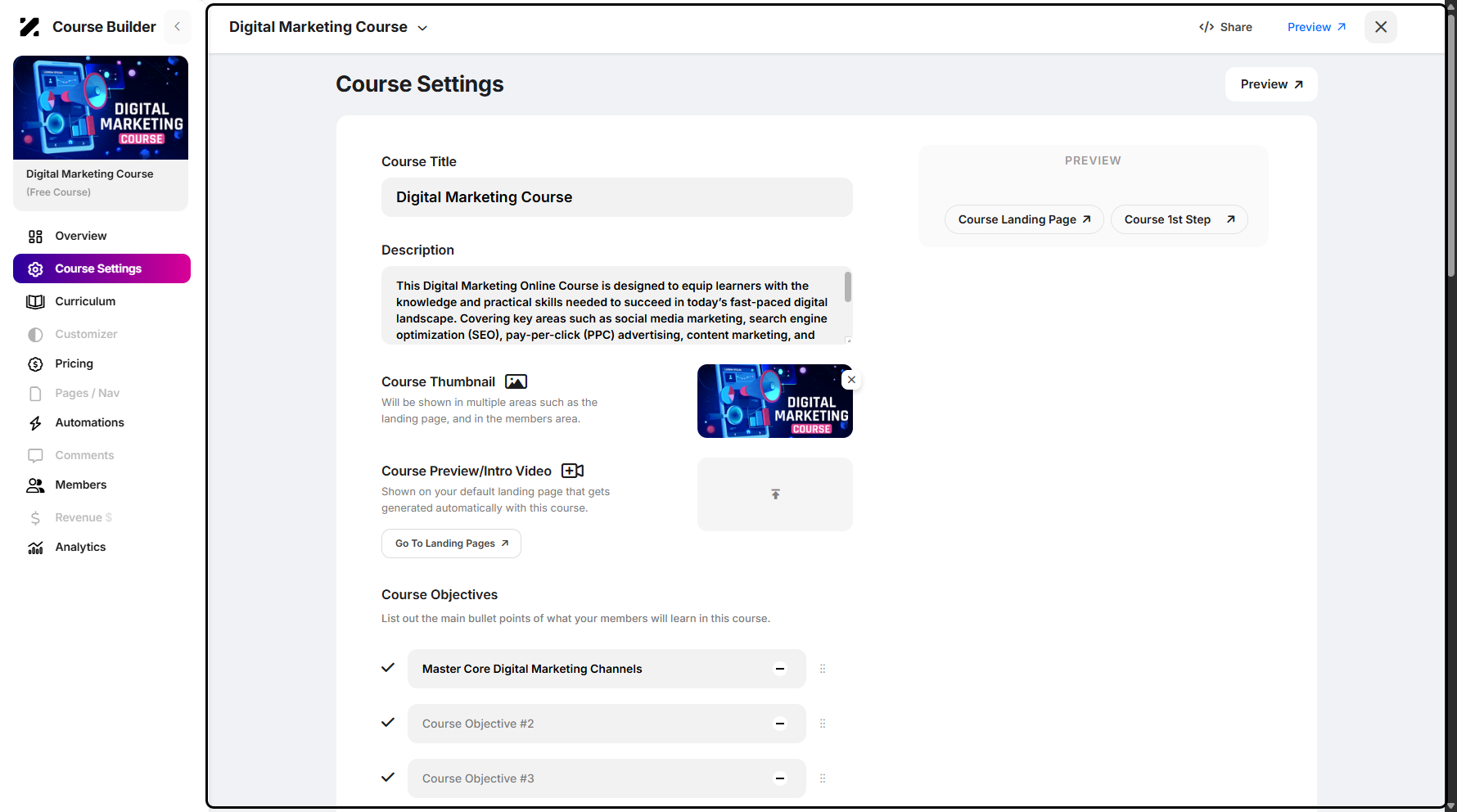Edit the Course Title input field
1457x812 pixels.
[617, 197]
